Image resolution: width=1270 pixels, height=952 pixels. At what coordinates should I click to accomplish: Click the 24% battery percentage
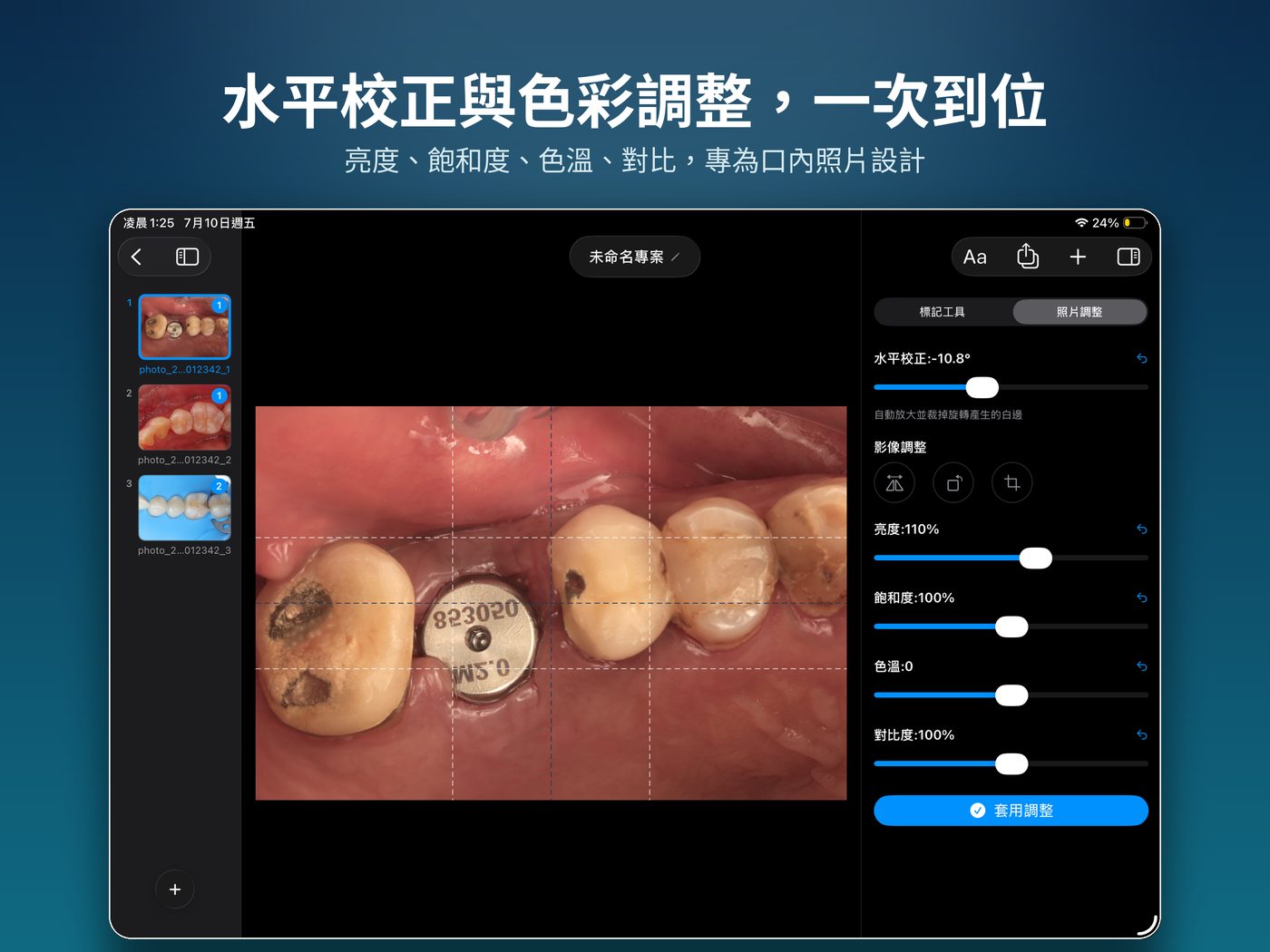coord(1105,223)
